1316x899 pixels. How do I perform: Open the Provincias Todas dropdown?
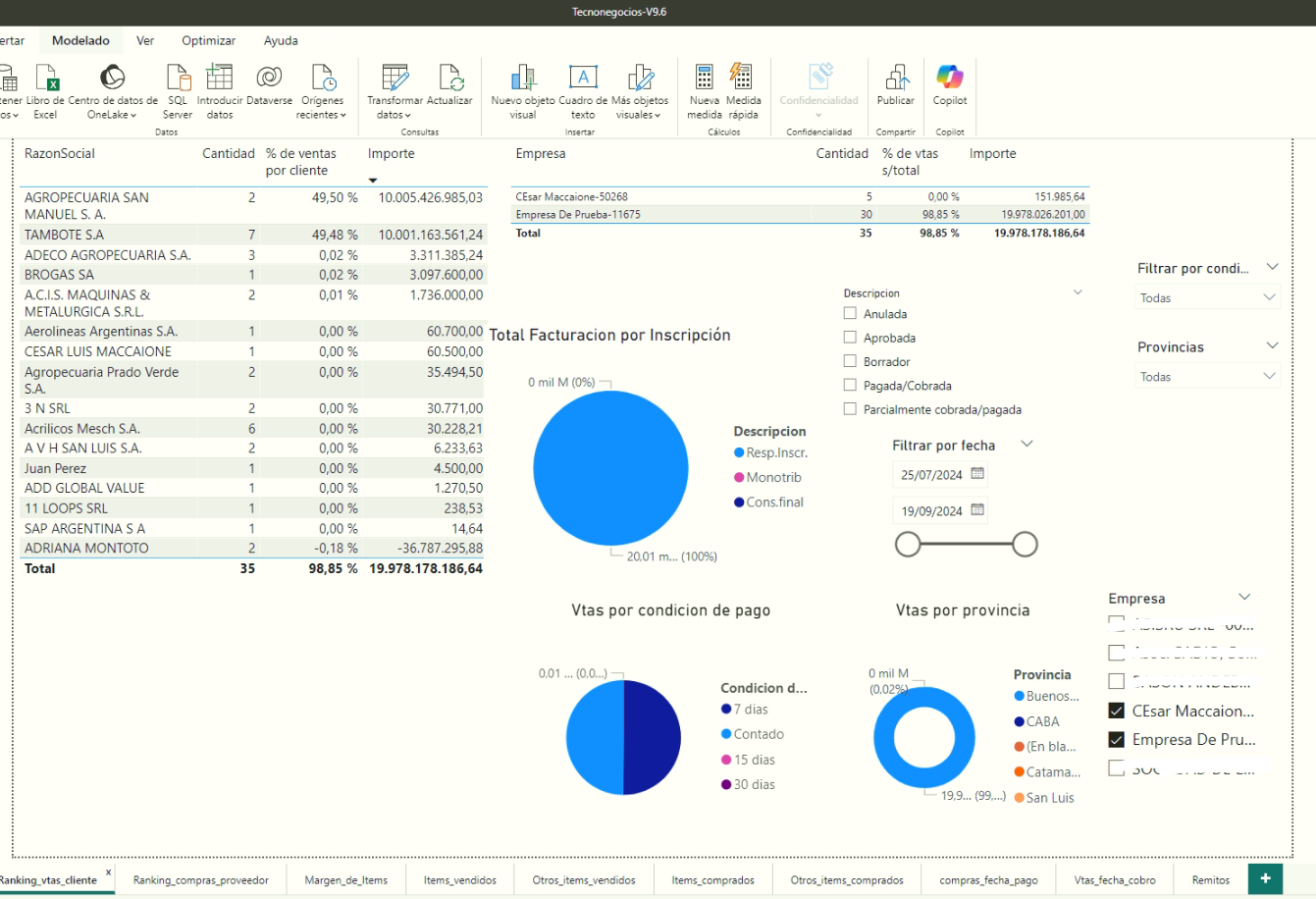coord(1207,377)
